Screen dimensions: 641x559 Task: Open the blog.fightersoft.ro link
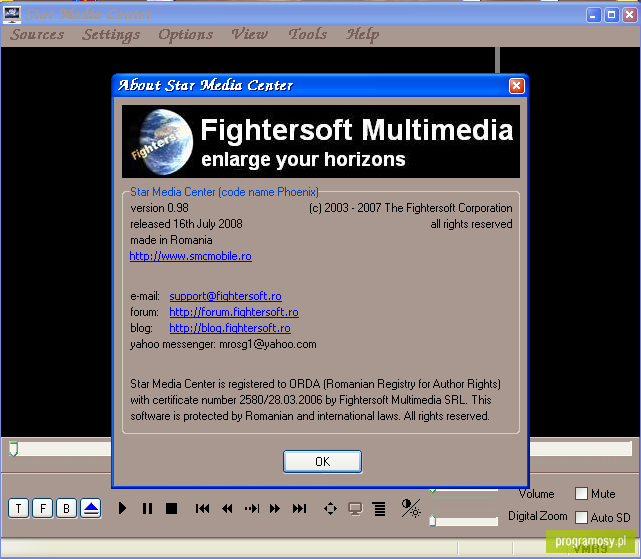(x=230, y=328)
